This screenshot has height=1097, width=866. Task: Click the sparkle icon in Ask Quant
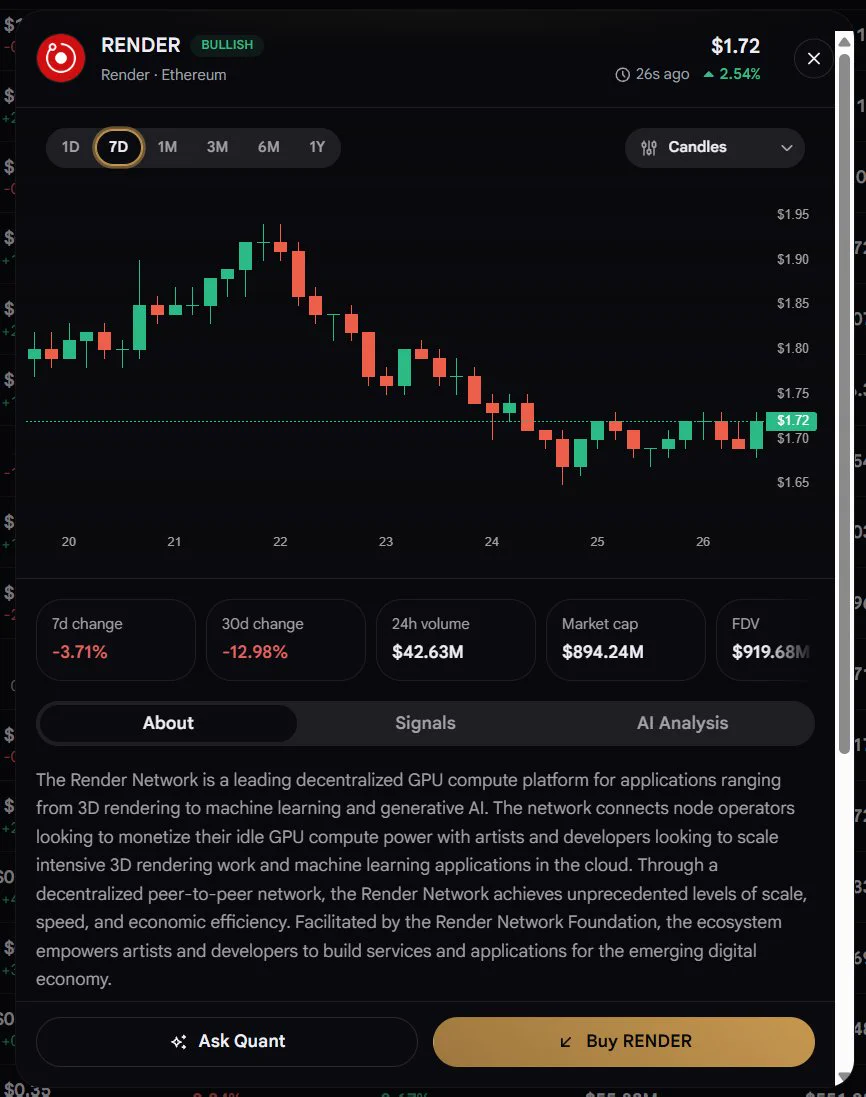(x=178, y=1042)
